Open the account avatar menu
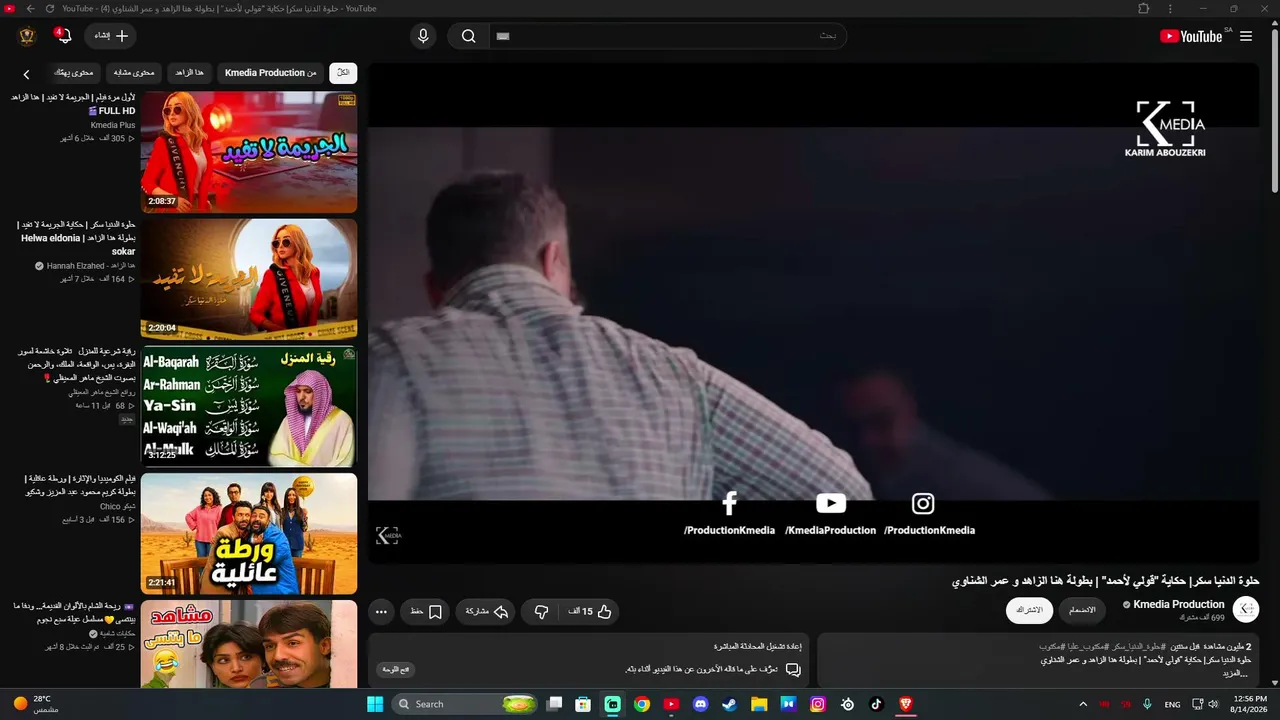 click(27, 36)
